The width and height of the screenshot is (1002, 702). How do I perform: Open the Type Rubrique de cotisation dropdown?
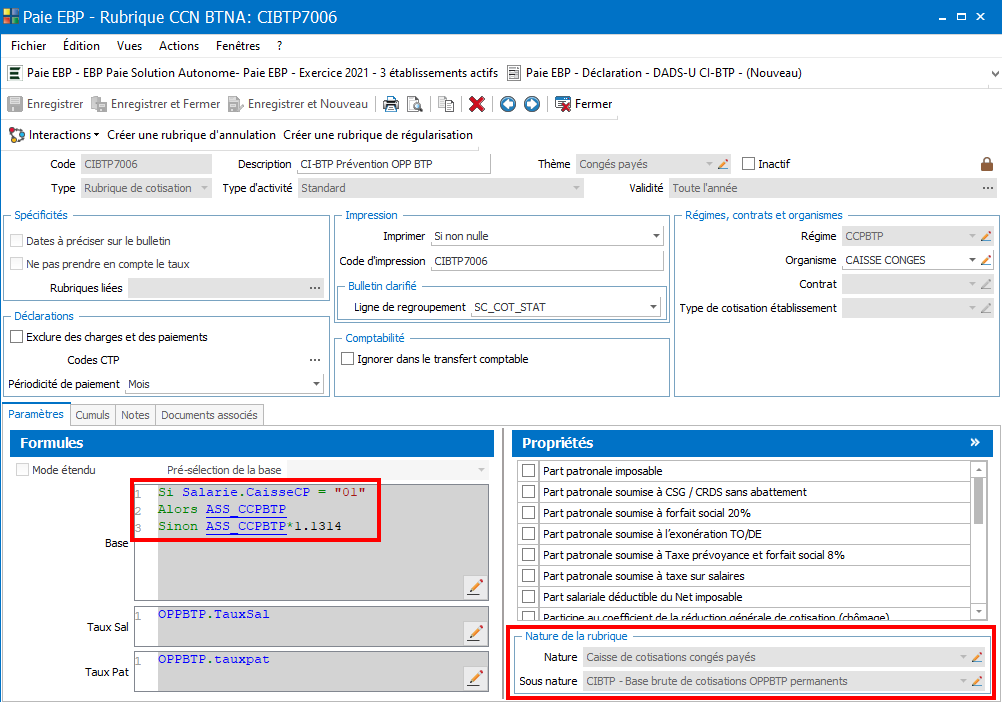click(204, 188)
